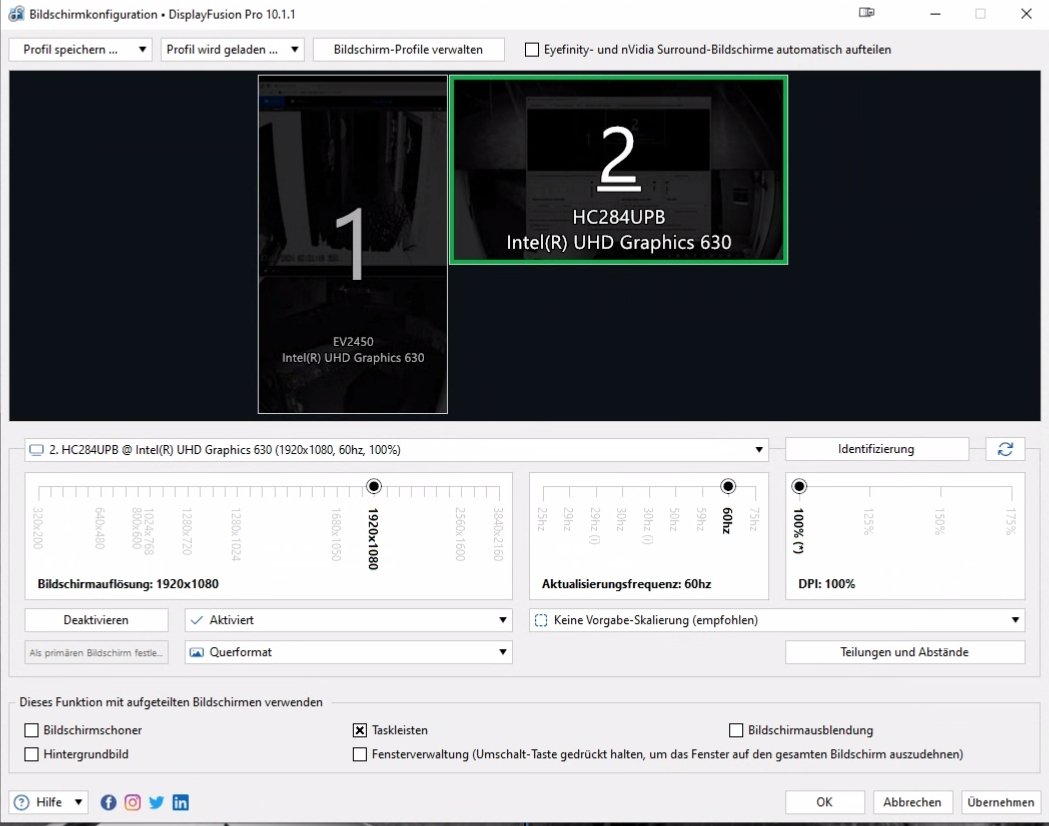Click the 2560x1600 resolution label
This screenshot has width=1049, height=826.
coord(460,534)
